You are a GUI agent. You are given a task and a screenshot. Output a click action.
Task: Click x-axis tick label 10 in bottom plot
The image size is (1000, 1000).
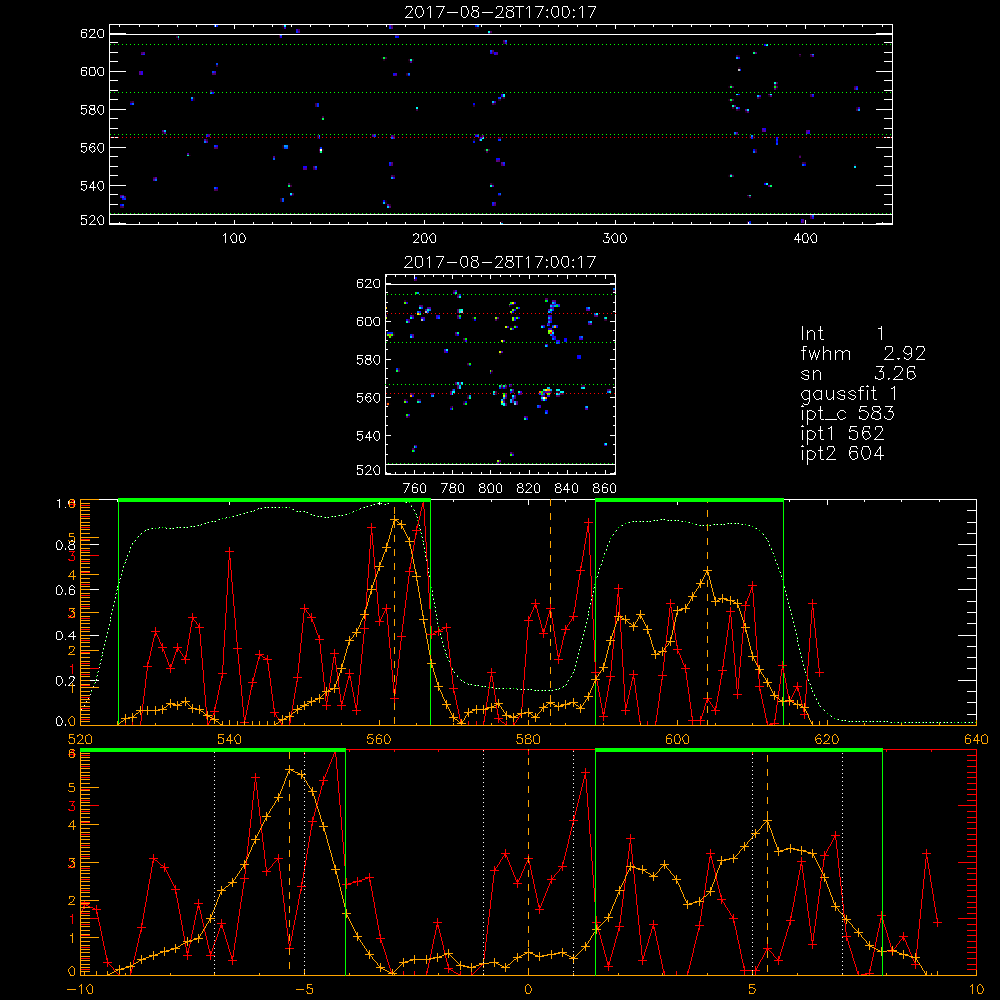pos(976,990)
